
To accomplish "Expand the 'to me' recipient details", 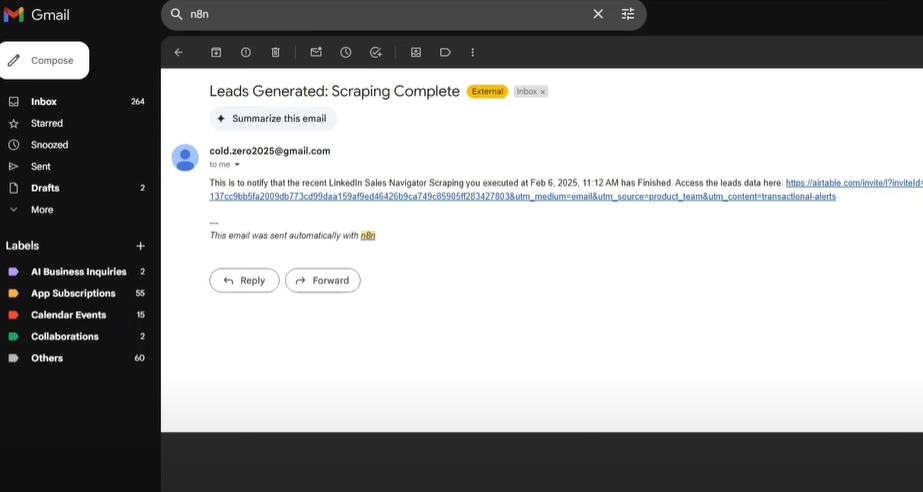I will click(x=237, y=165).
